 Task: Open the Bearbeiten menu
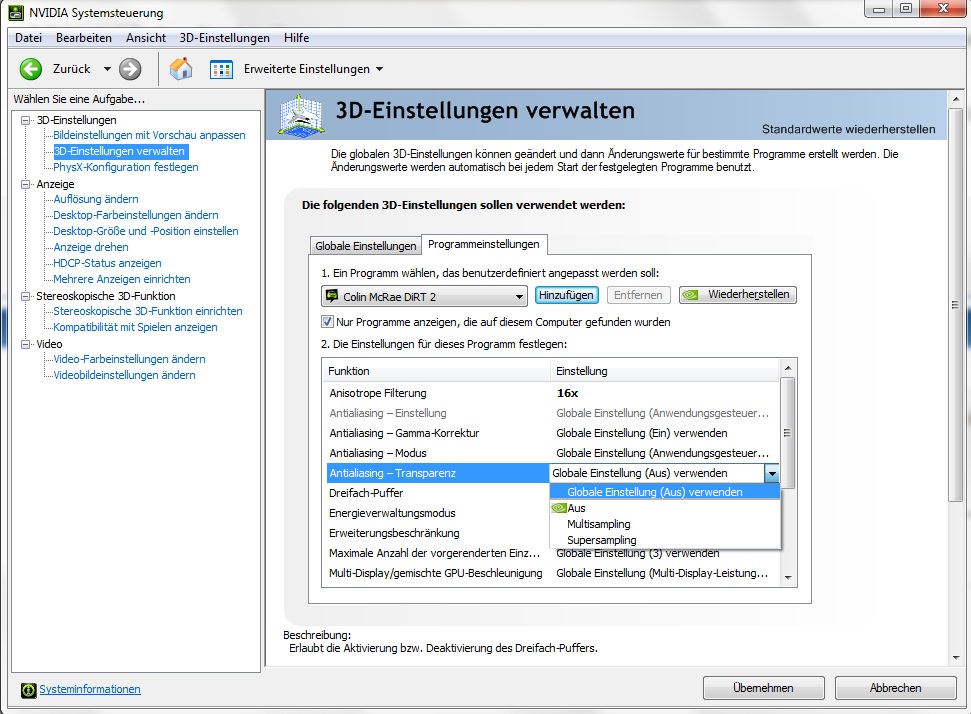[84, 38]
